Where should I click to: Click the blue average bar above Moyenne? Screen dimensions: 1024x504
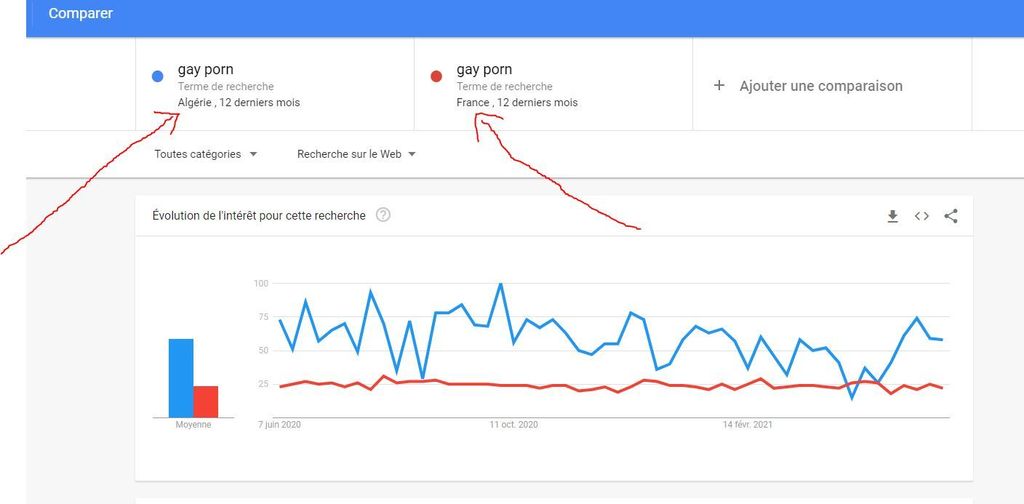181,378
